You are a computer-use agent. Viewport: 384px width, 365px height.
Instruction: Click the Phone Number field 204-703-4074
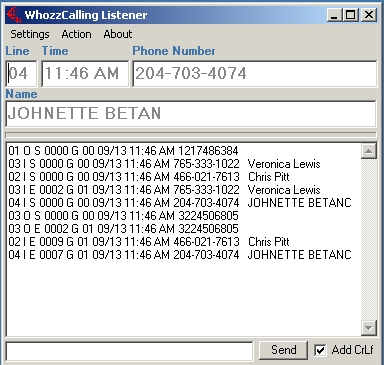coord(255,73)
